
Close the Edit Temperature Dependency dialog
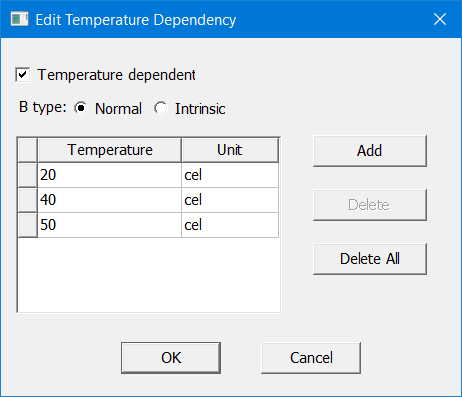tap(440, 19)
